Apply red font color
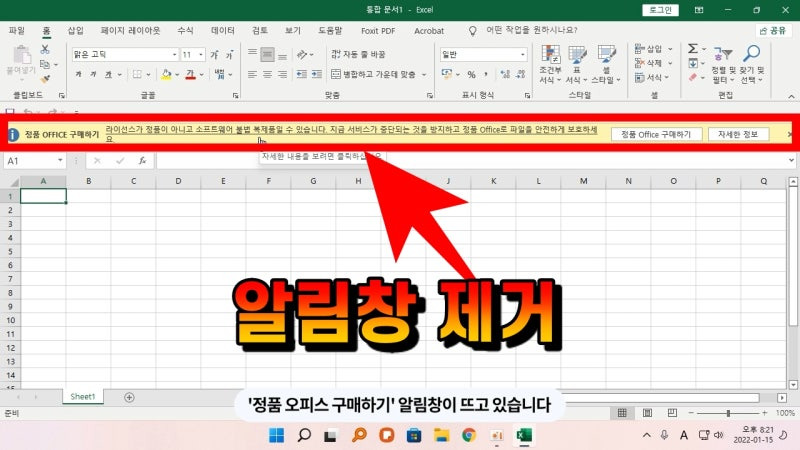 pos(190,74)
